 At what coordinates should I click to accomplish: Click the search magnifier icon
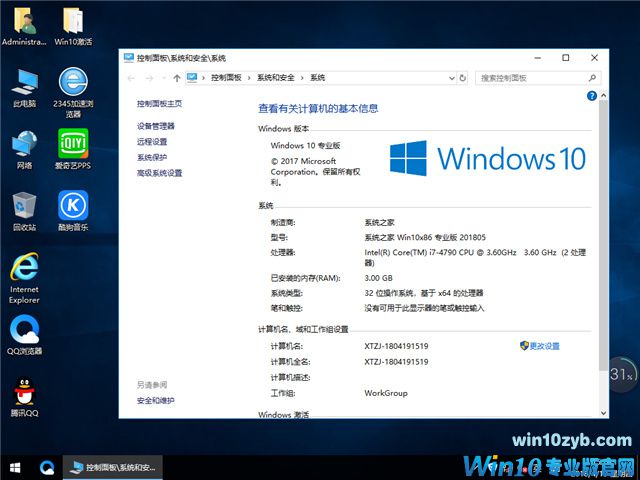tap(592, 78)
